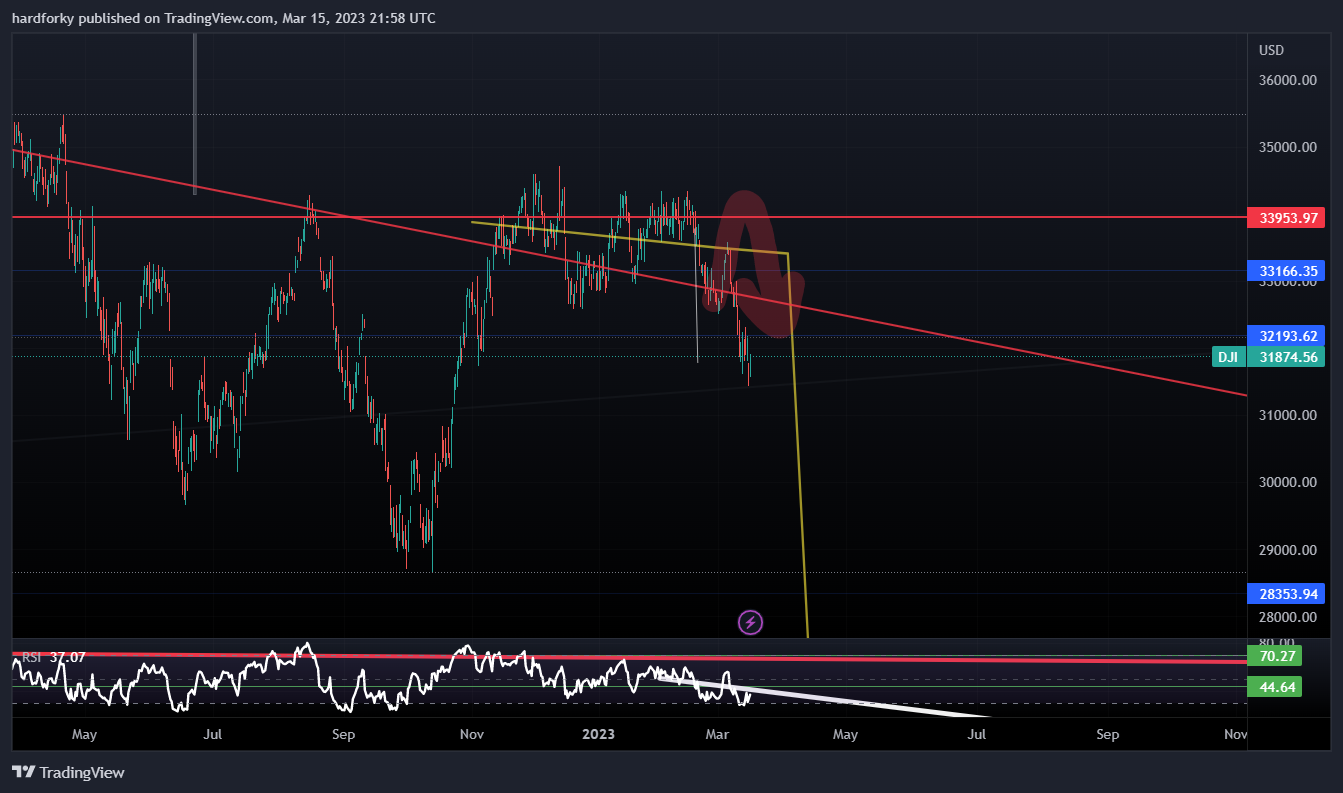The height and width of the screenshot is (793, 1343).
Task: Click the 29000.00 price axis value
Action: click(1287, 550)
